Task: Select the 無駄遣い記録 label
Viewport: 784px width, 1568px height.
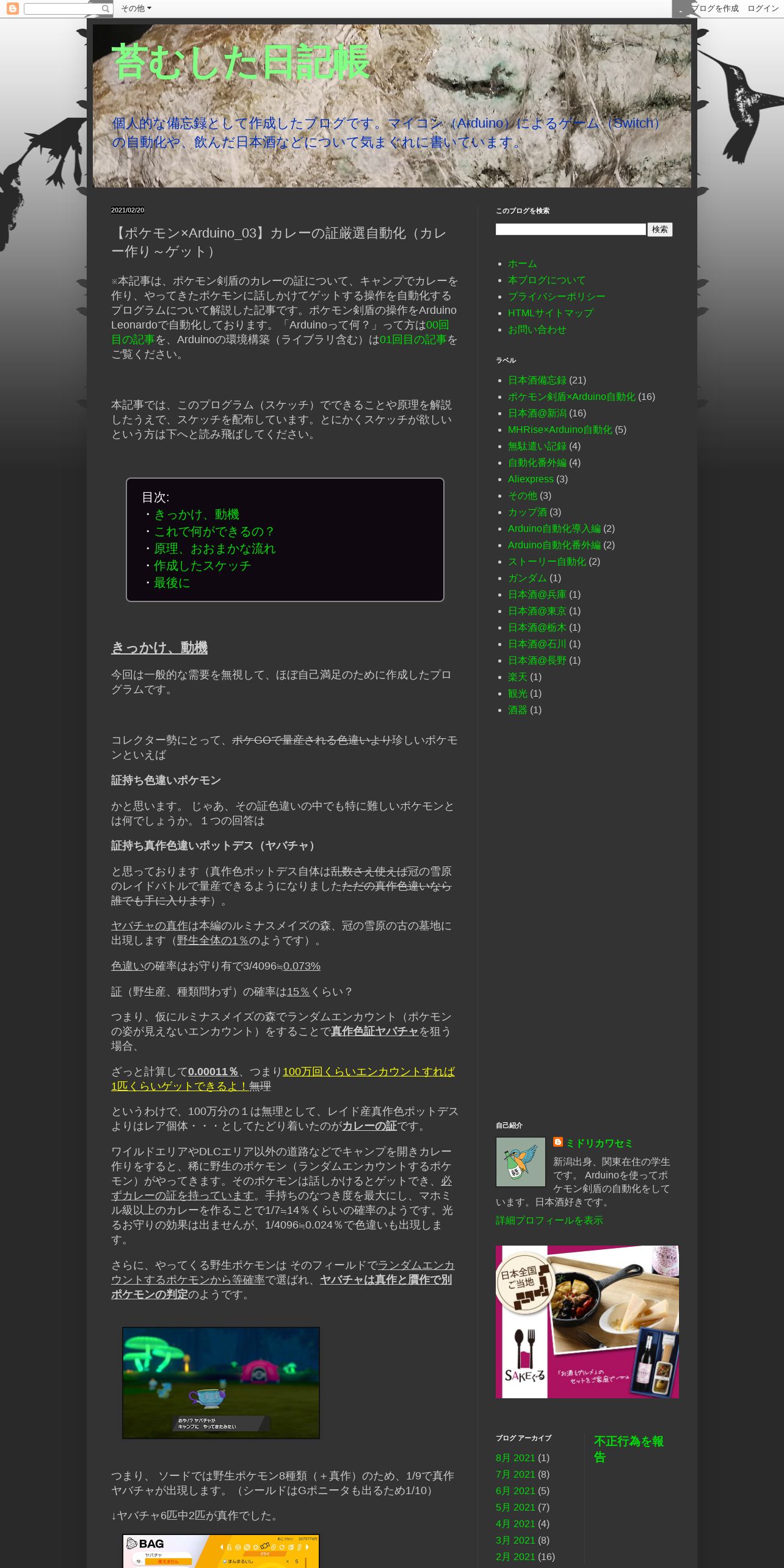Action: click(x=537, y=446)
